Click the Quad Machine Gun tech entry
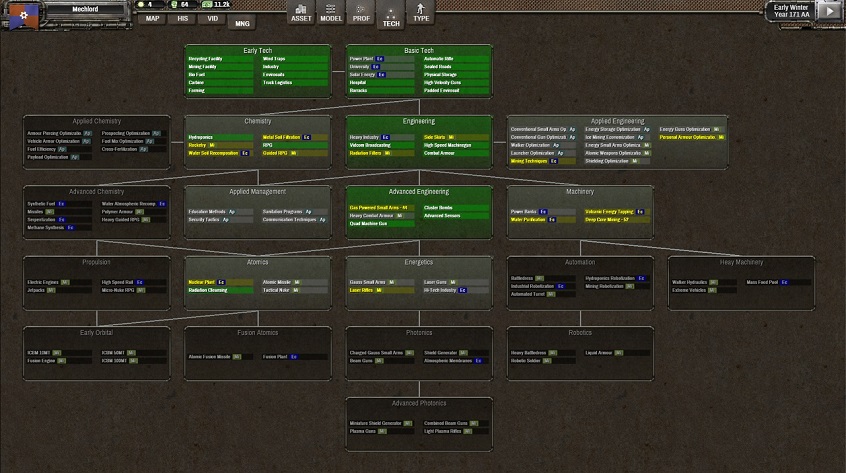The image size is (846, 473). point(381,224)
